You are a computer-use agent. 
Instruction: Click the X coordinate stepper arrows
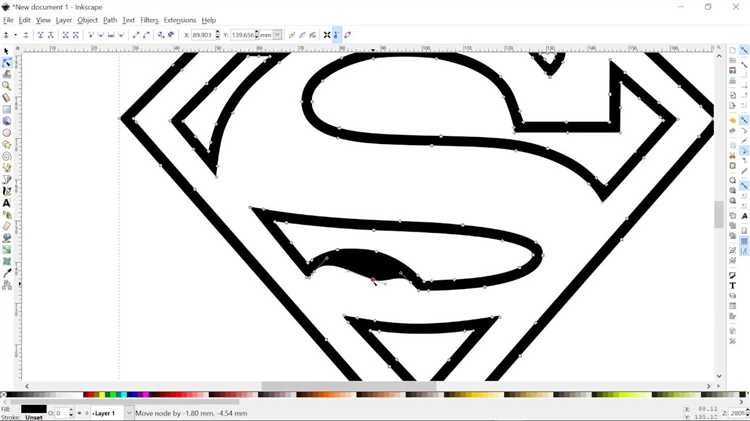click(x=218, y=35)
